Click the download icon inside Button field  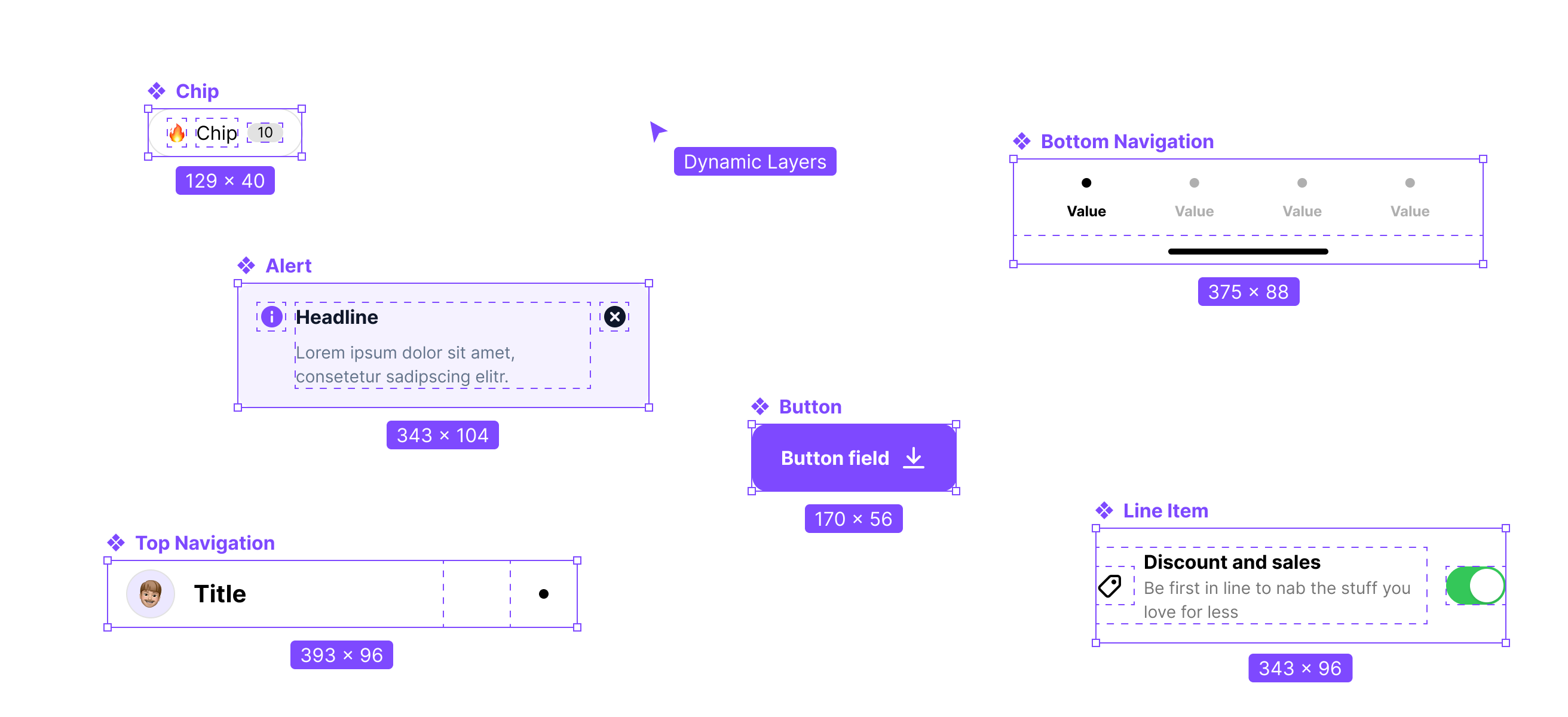pos(914,458)
